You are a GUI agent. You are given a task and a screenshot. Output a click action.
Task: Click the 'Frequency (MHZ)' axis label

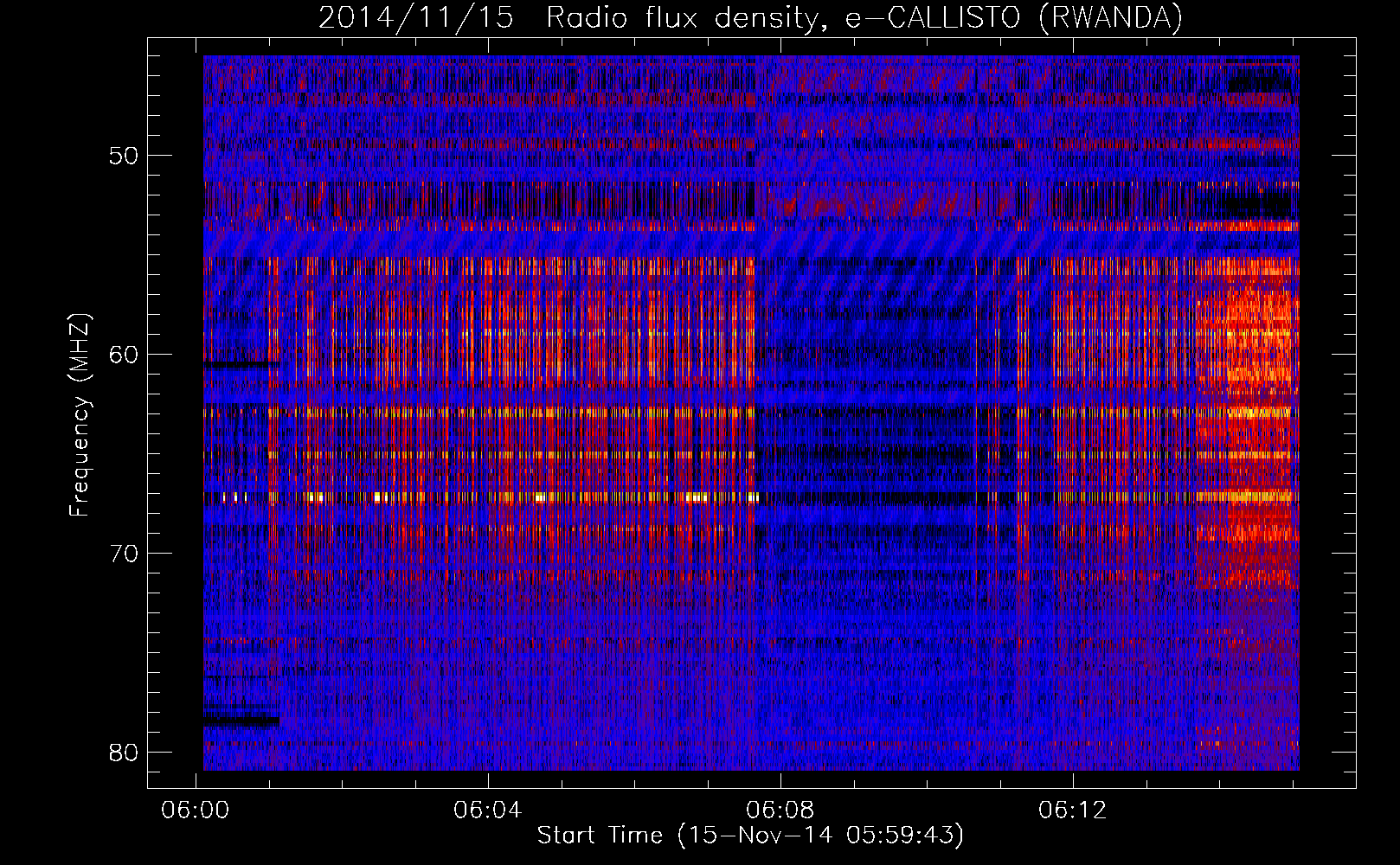(79, 415)
